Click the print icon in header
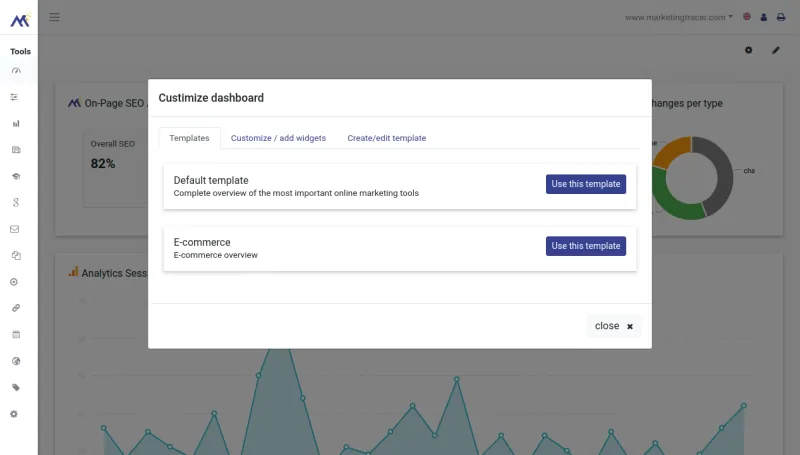Screen dimensions: 800x455 pos(781,17)
